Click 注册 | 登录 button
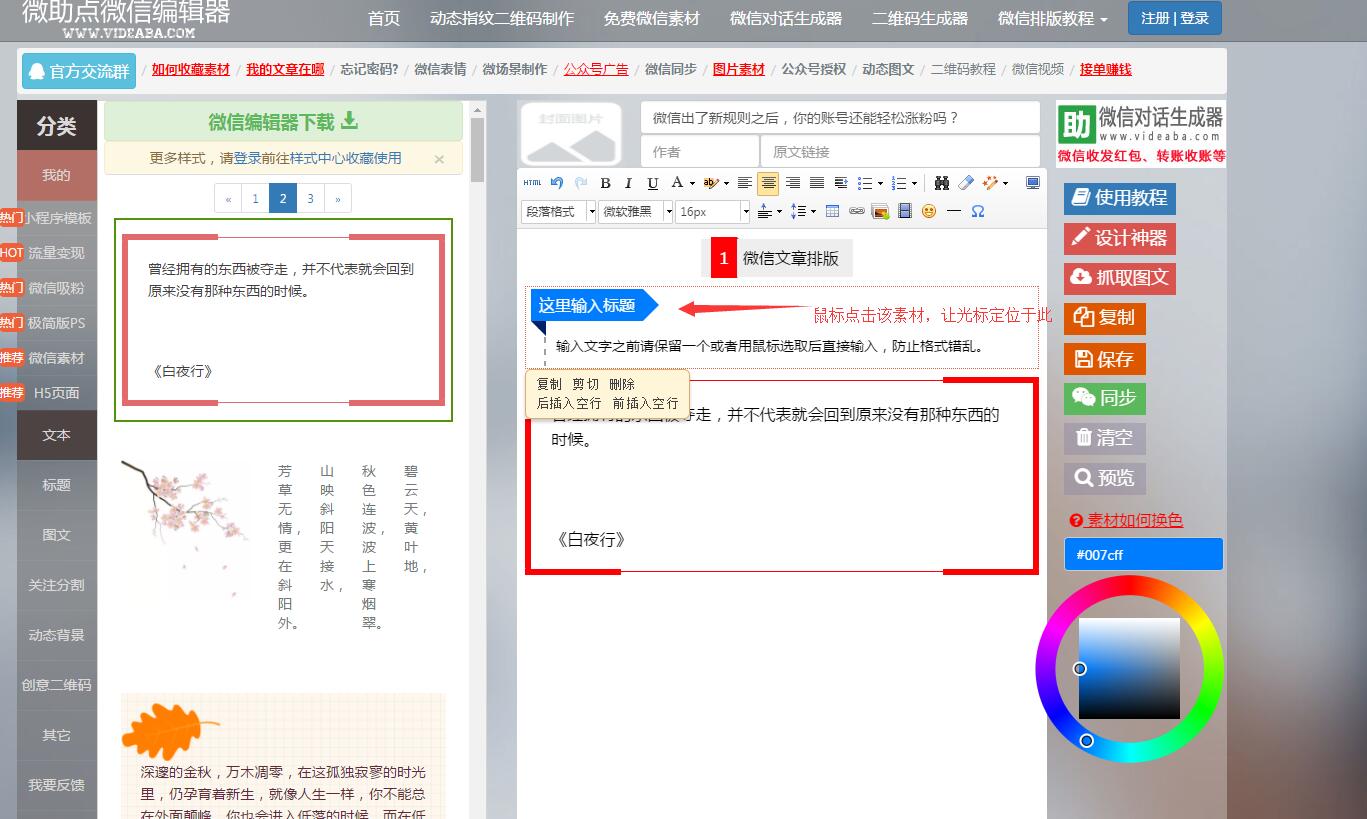Screen dimensions: 1367x819 pyautogui.click(x=1175, y=18)
